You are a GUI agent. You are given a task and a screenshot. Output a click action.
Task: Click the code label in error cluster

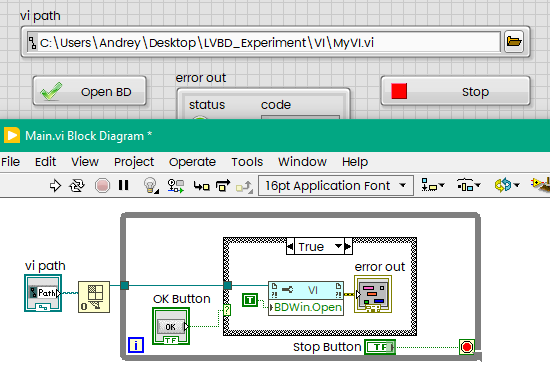coord(276,105)
